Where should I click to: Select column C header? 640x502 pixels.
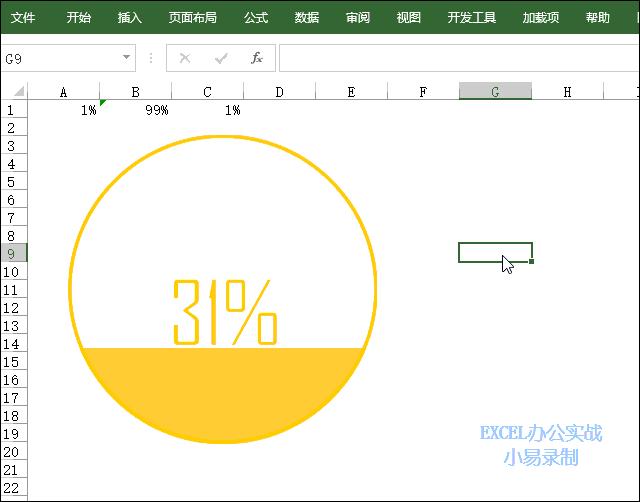click(x=207, y=92)
